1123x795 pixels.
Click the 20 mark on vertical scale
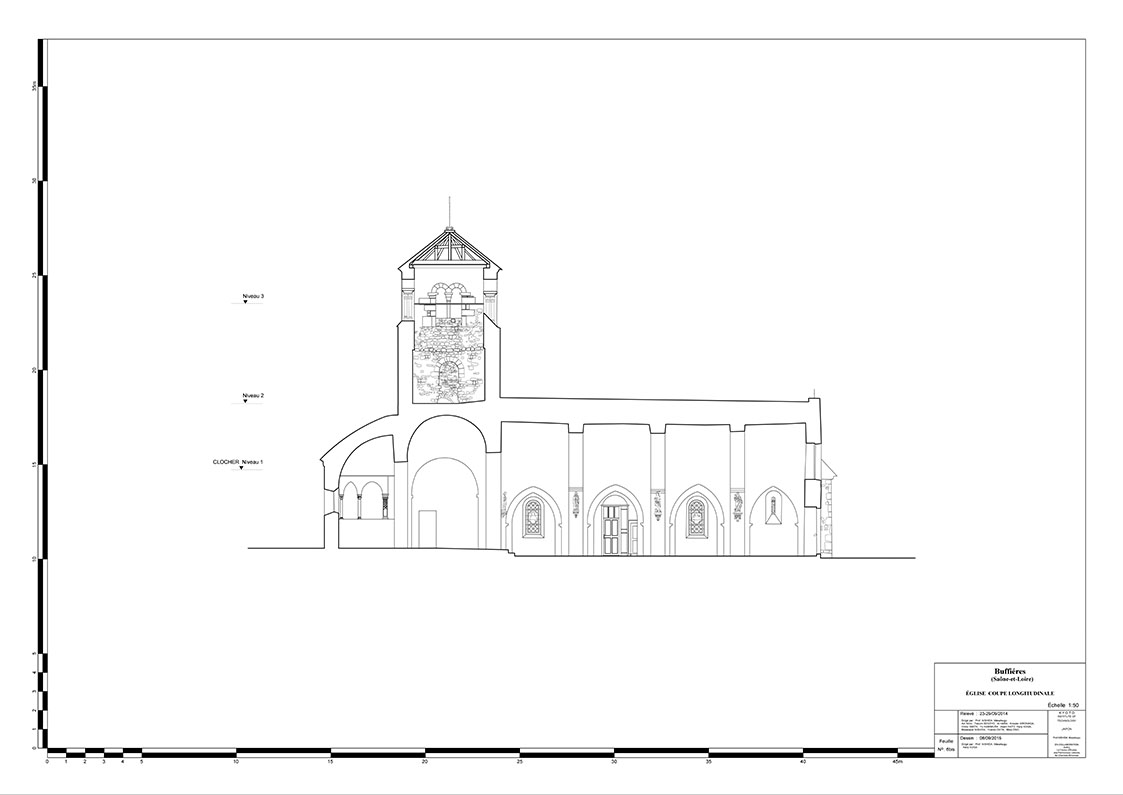(x=34, y=369)
